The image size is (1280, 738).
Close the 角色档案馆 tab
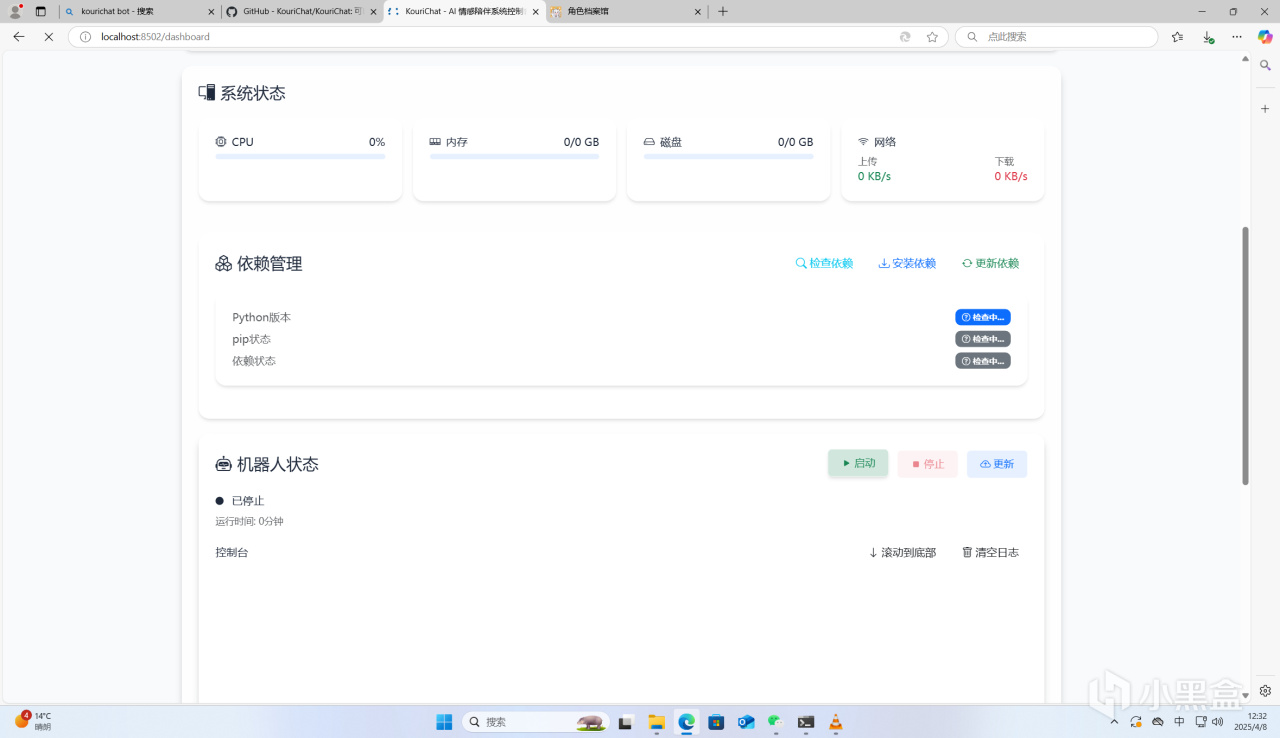click(x=698, y=12)
